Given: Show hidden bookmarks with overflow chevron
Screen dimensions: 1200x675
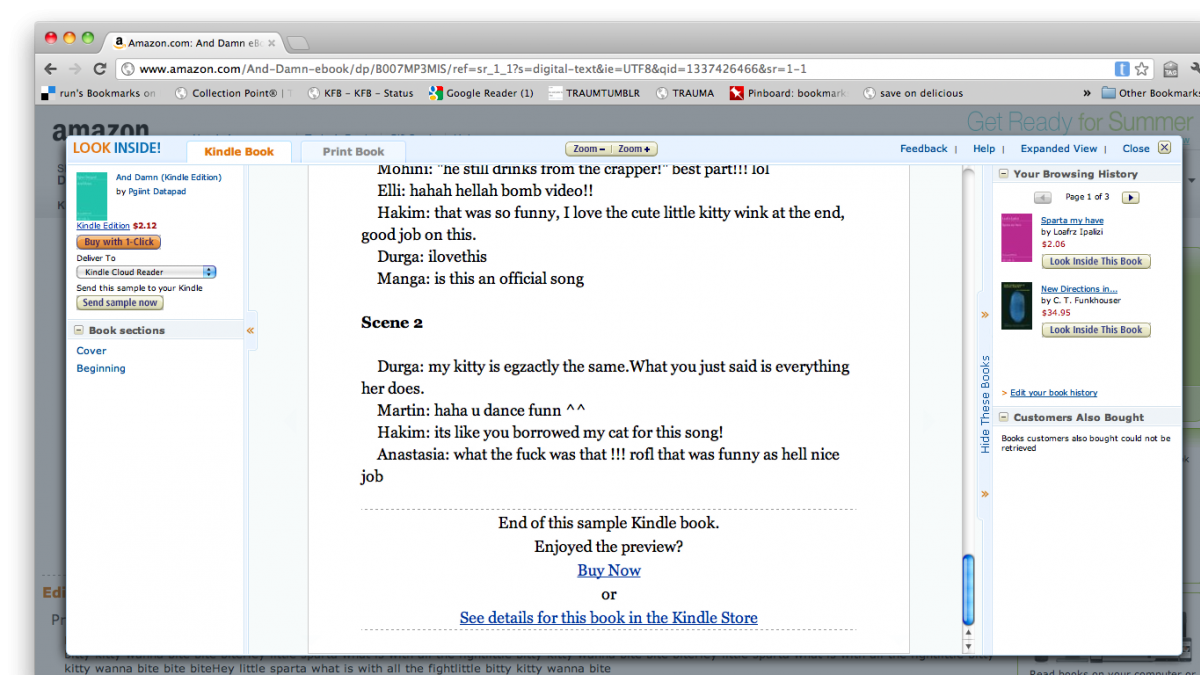Looking at the screenshot, I should pos(1087,93).
